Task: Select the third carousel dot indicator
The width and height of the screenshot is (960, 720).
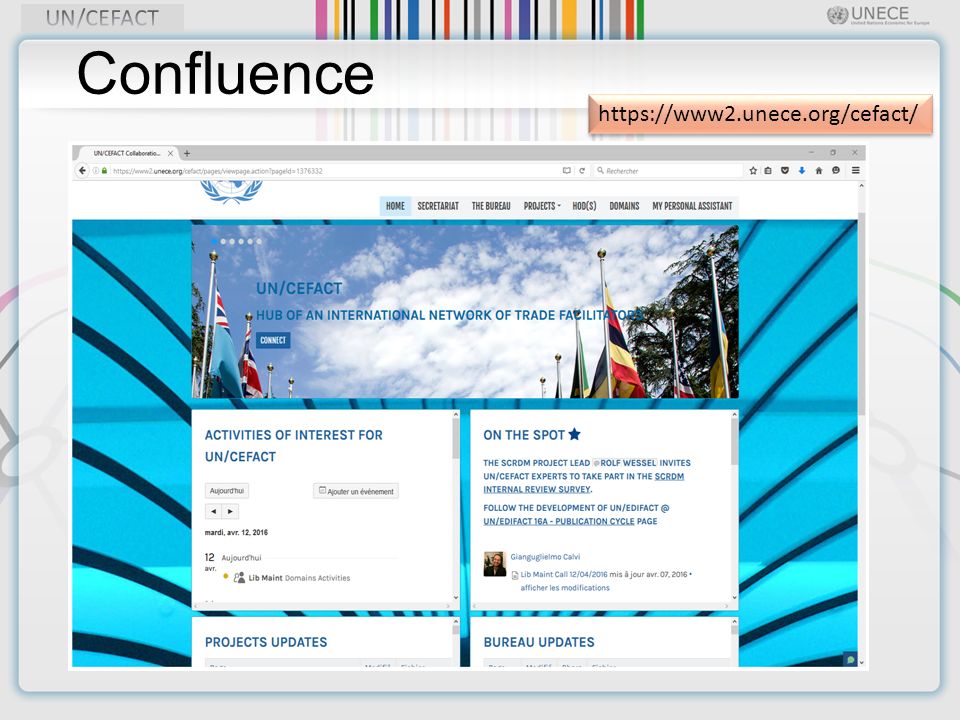Action: (232, 241)
